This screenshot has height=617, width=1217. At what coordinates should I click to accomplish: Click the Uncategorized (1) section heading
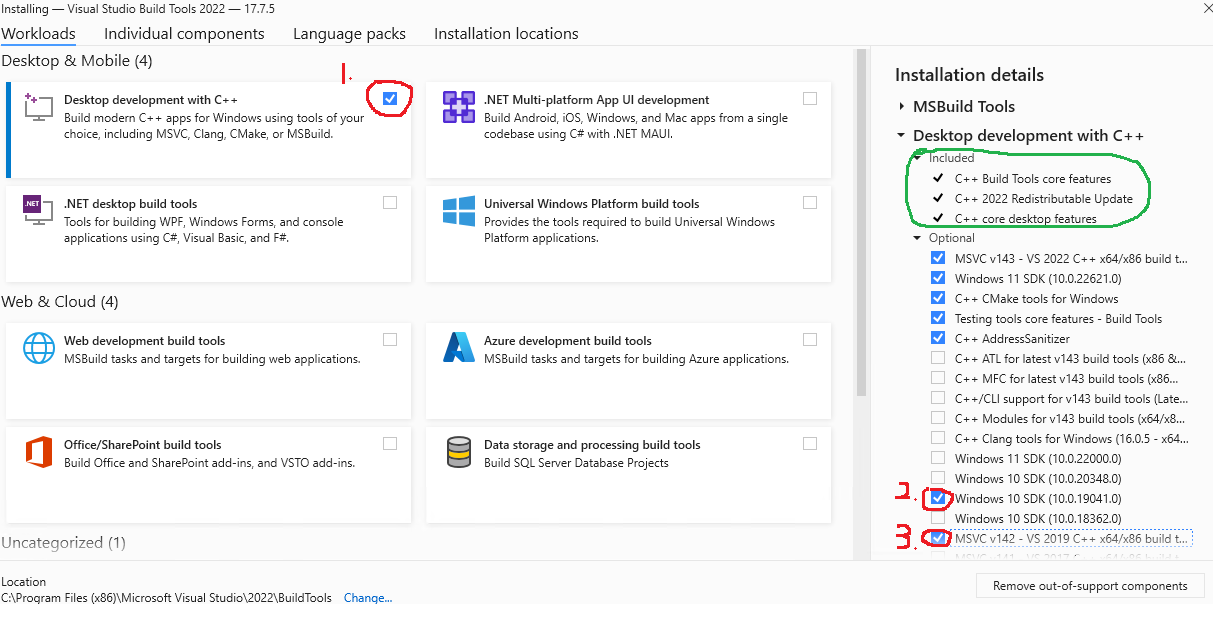coord(64,542)
